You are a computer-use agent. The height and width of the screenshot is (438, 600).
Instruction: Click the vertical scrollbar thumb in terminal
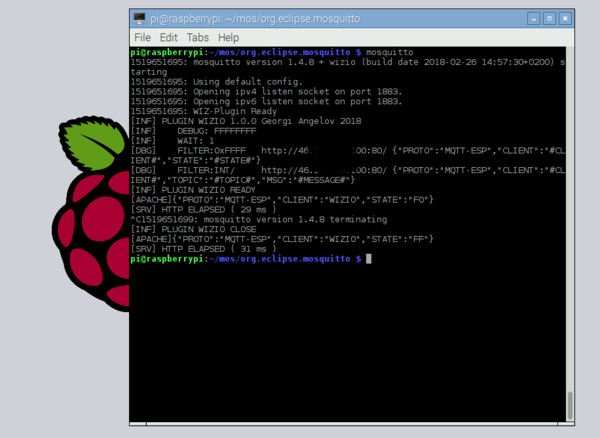click(570, 405)
